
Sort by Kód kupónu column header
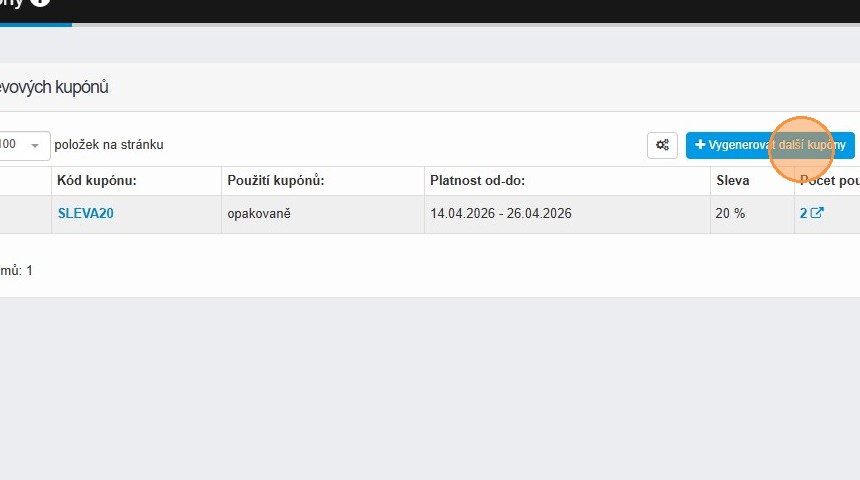point(97,181)
